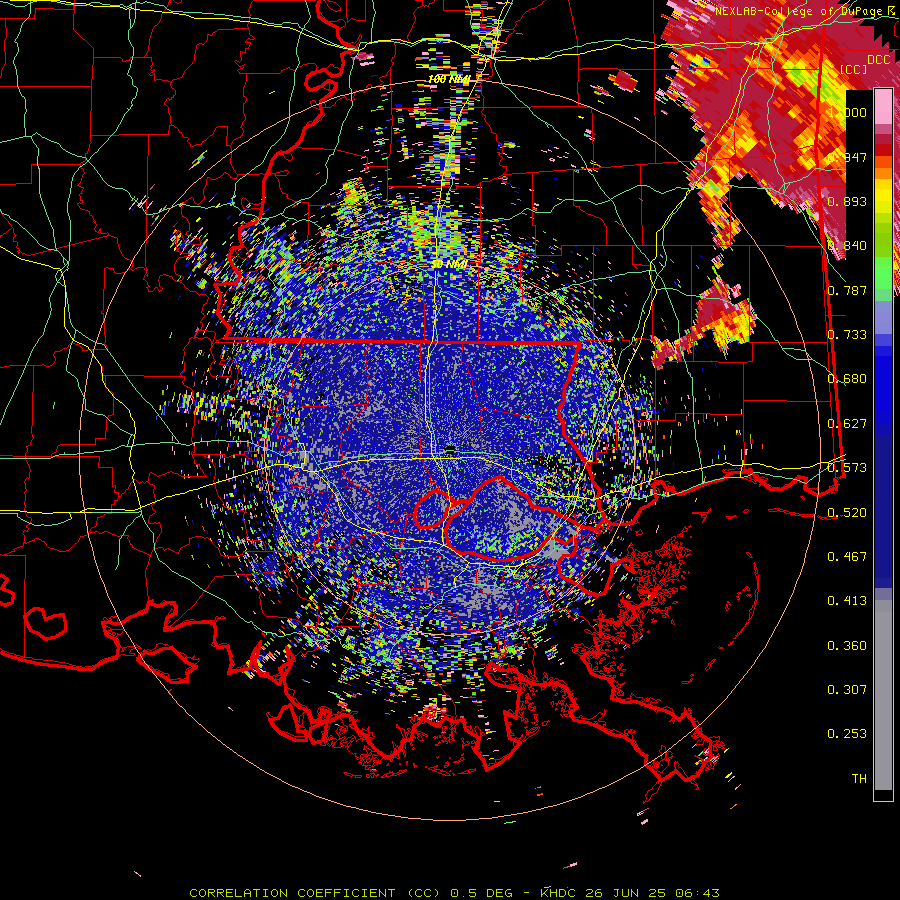
Task: Select the 0.467 legend value
Action: 847,557
